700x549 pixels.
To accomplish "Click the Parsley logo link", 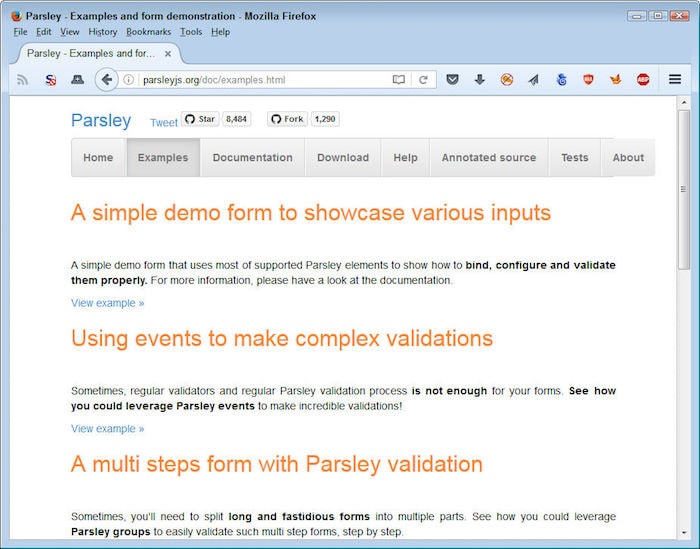I will click(101, 121).
